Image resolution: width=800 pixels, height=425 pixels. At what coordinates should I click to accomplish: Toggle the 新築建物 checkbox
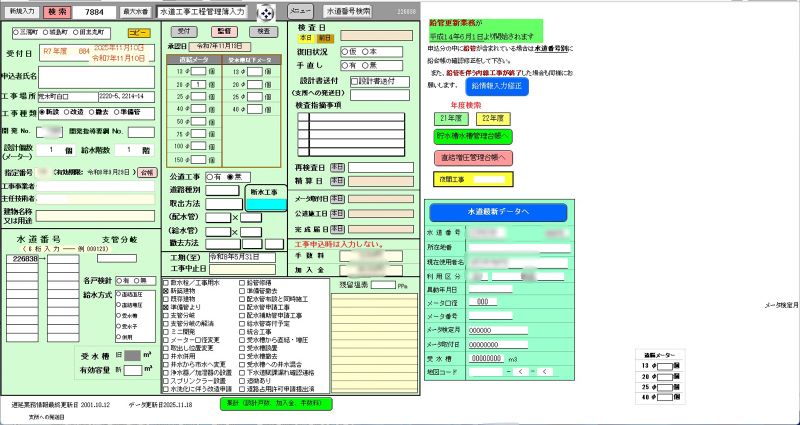click(166, 291)
